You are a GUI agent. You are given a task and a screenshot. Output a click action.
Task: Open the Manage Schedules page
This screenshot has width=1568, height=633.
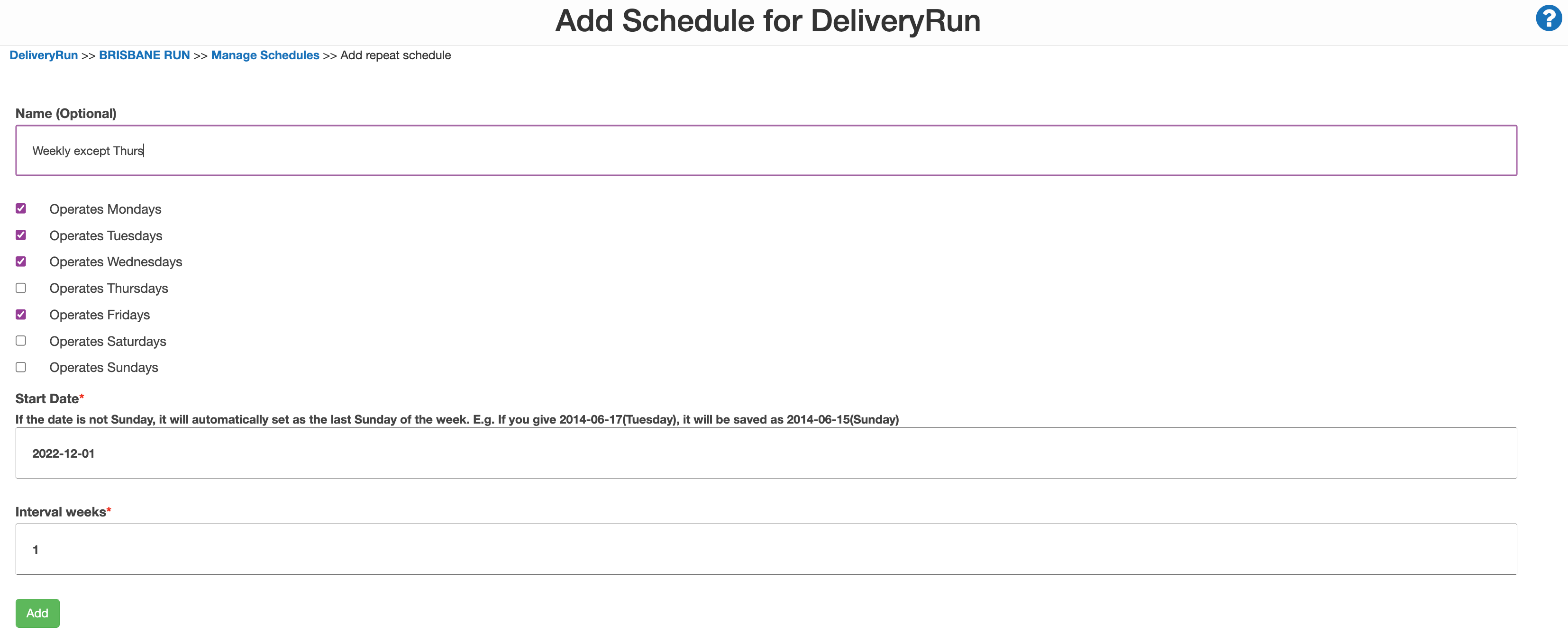[265, 55]
